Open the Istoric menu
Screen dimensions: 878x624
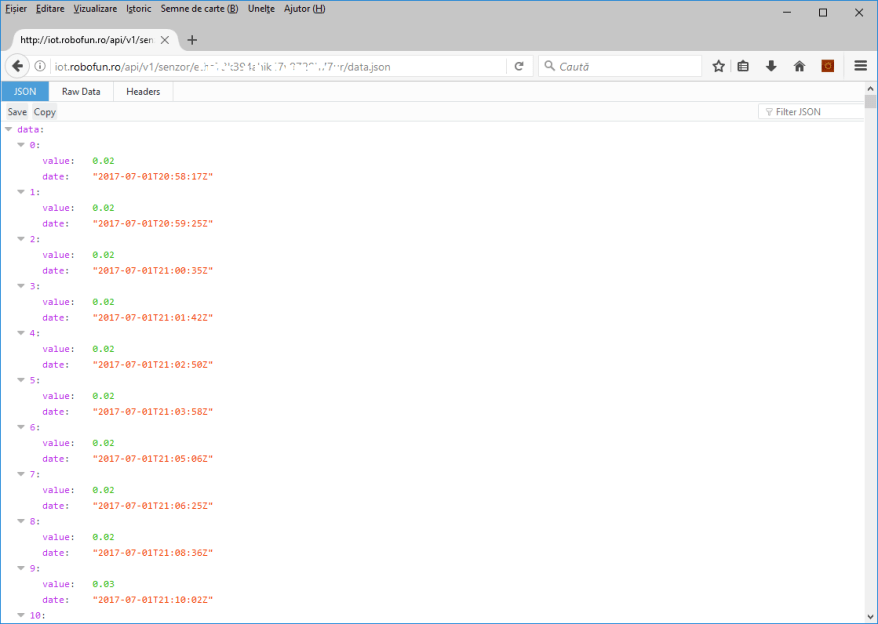140,9
